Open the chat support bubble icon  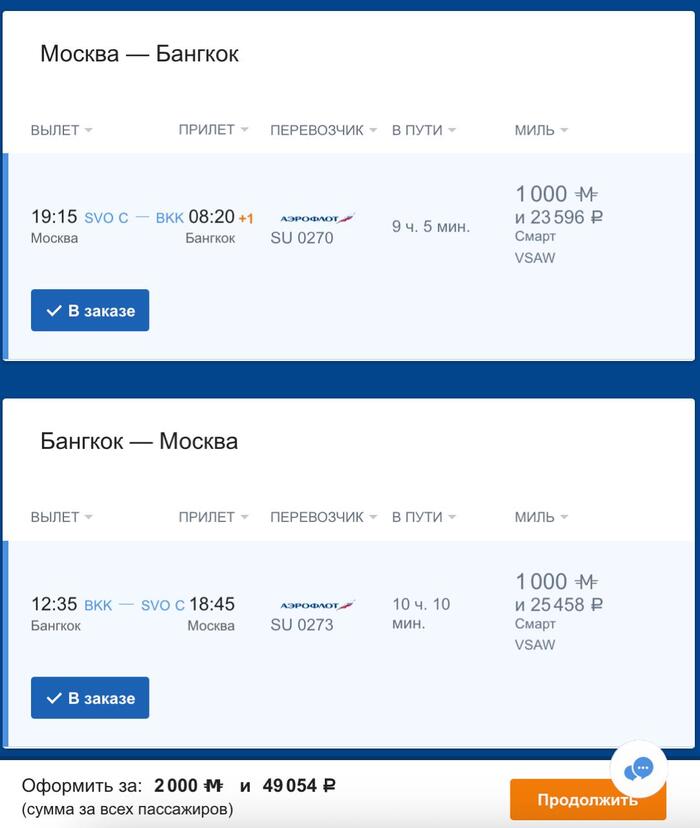638,769
